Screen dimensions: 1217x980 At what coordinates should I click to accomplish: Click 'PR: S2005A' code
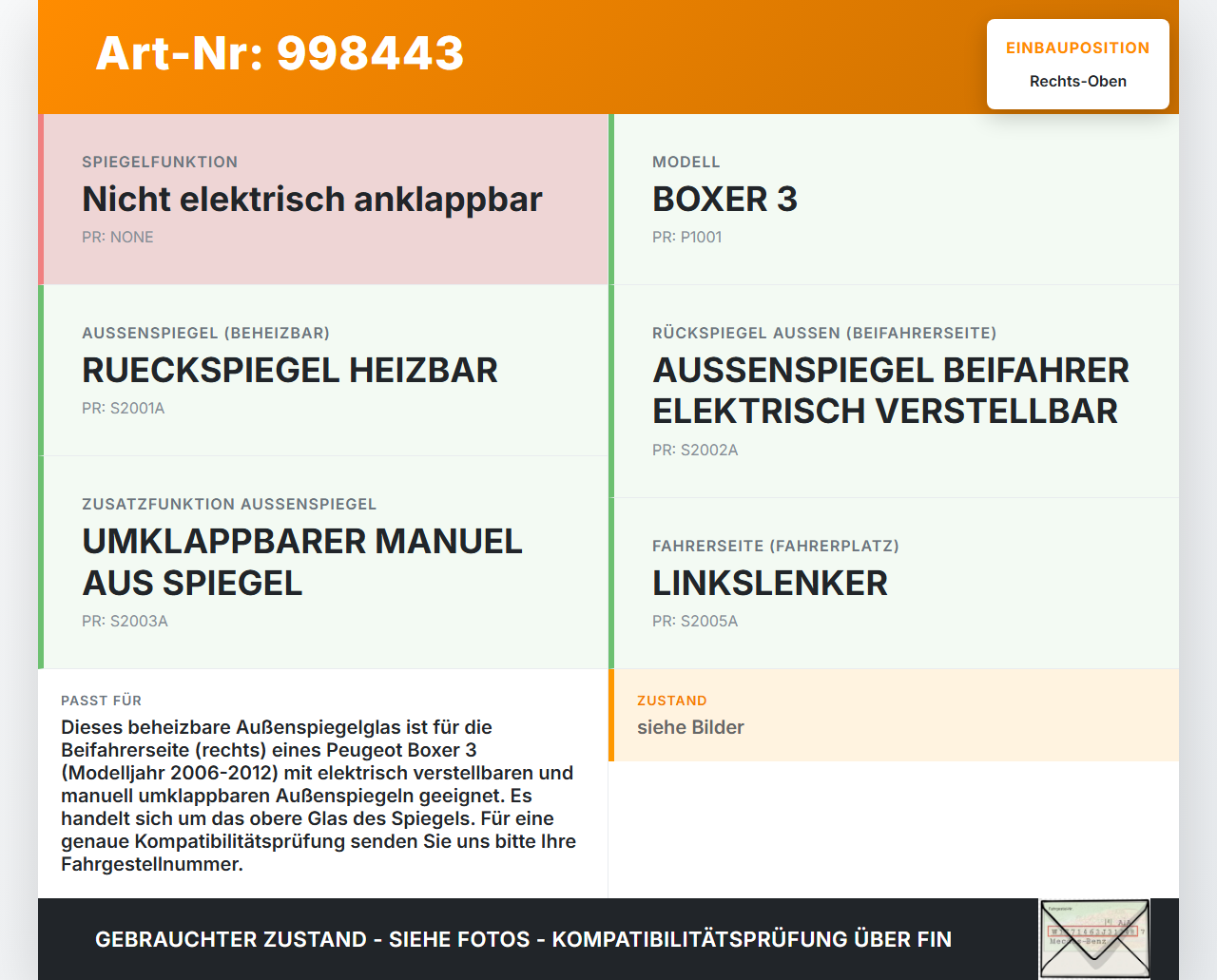point(695,621)
